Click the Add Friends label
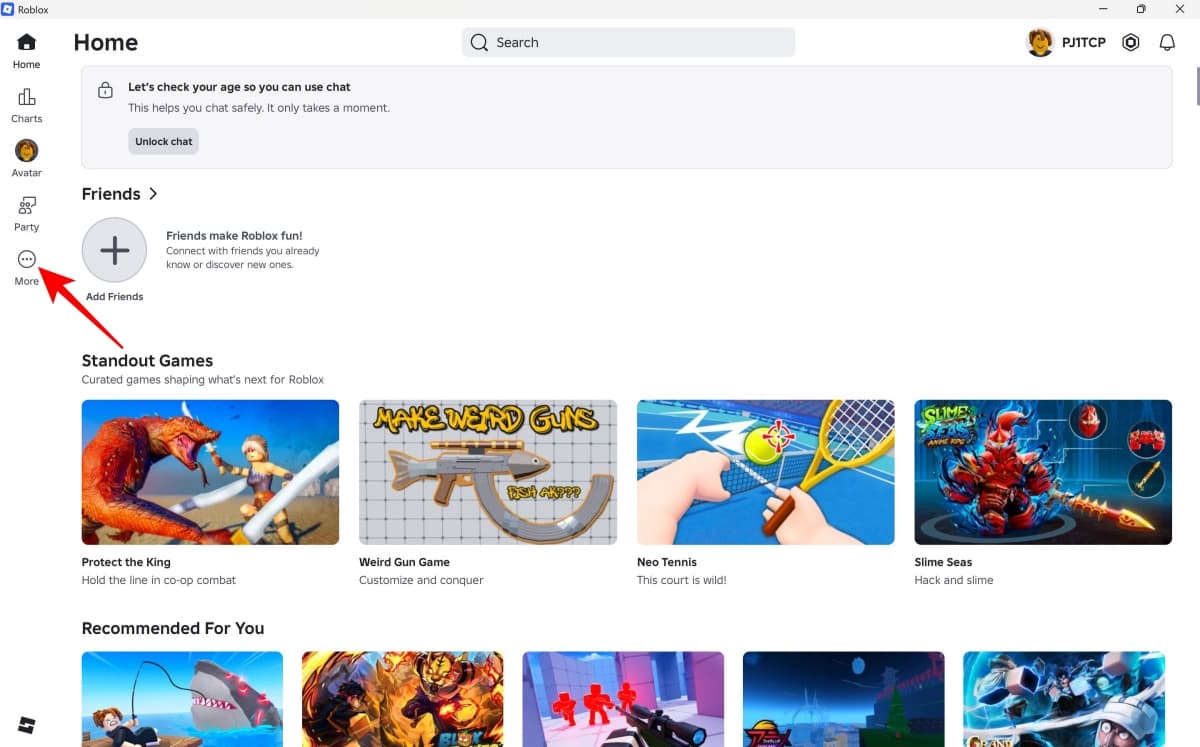1200x747 pixels. [x=115, y=297]
